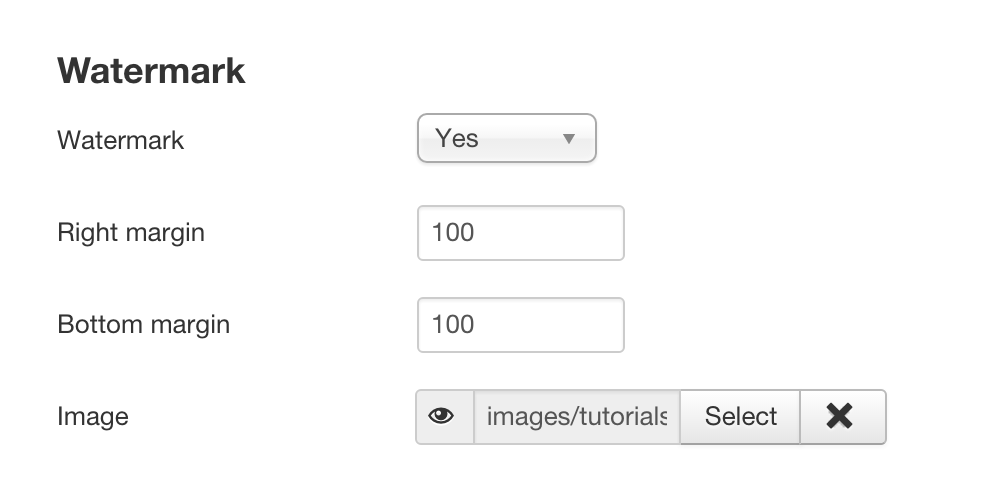This screenshot has width=985, height=478.
Task: Remove the watermark image file path
Action: (x=843, y=416)
